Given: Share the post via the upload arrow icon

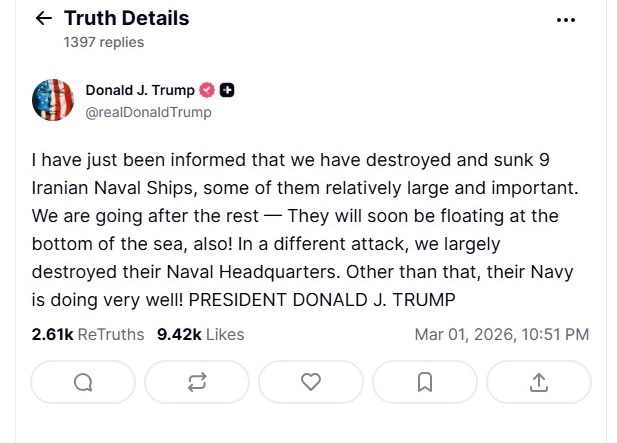Looking at the screenshot, I should (538, 382).
